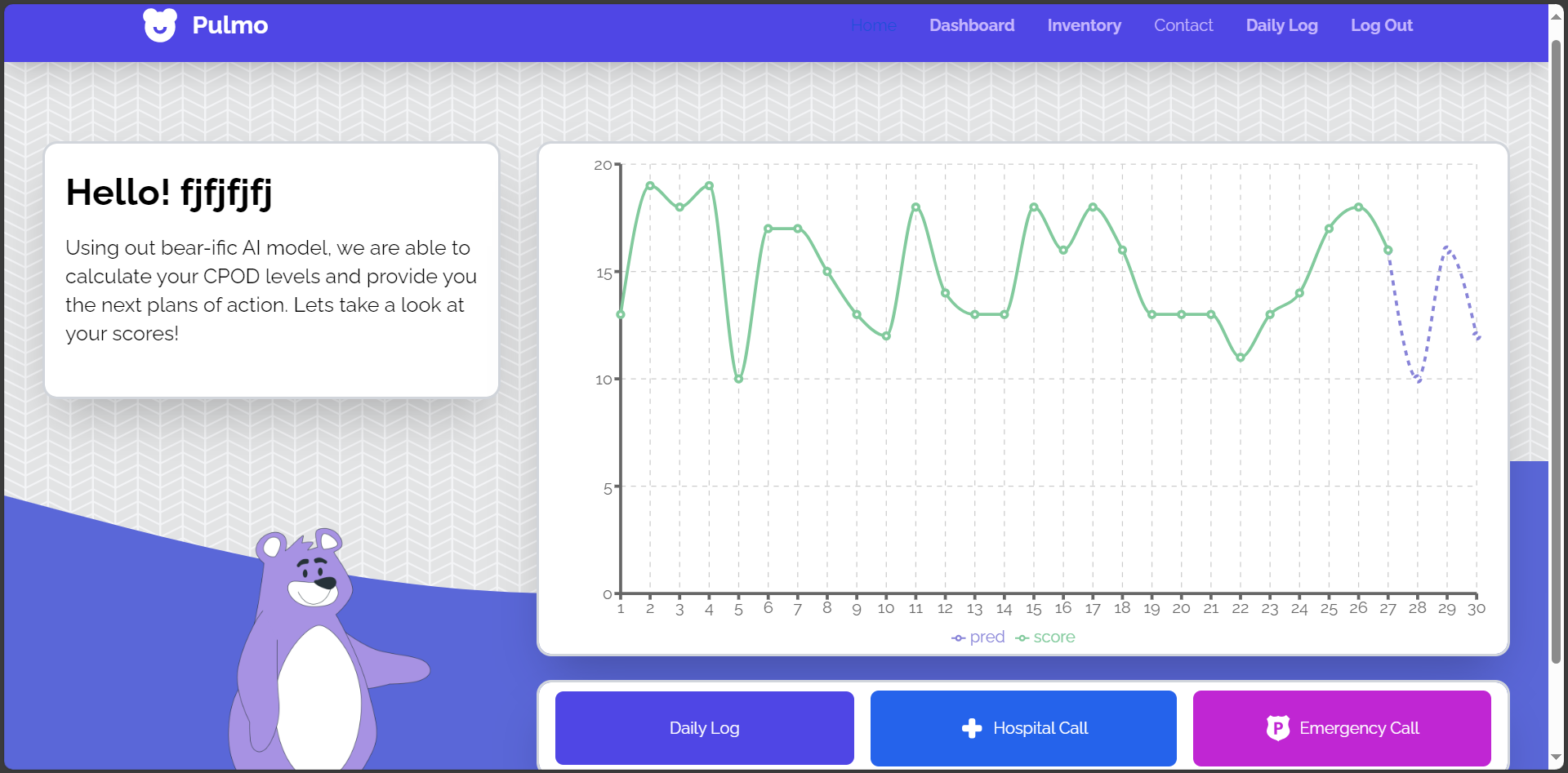Click the Hello! fjfjfjfj greeting card
Image resolution: width=1568 pixels, height=773 pixels.
[271, 269]
